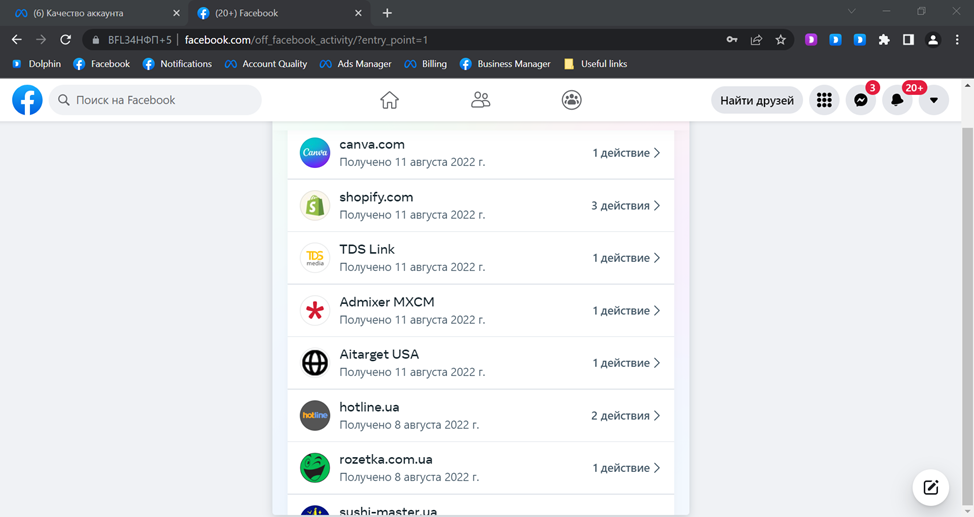Expand shopify.com 3 действия chevron
The image size is (974, 517).
point(657,206)
